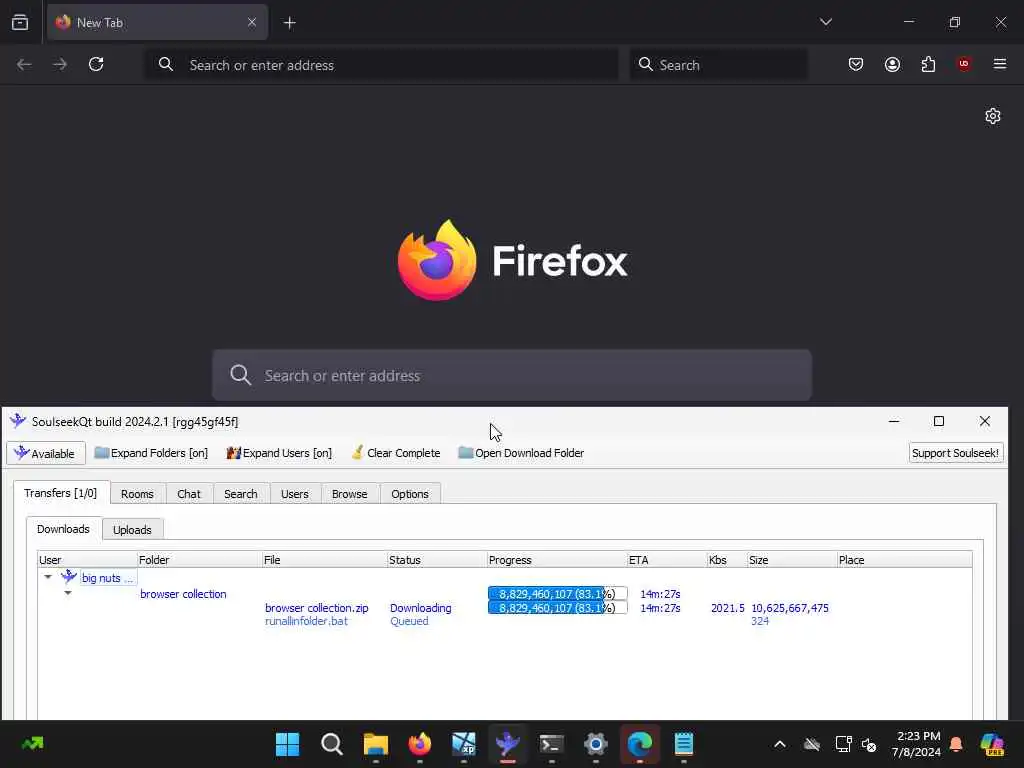The height and width of the screenshot is (768, 1024).
Task: Sort transfers by Folder column header
Action: 200,560
